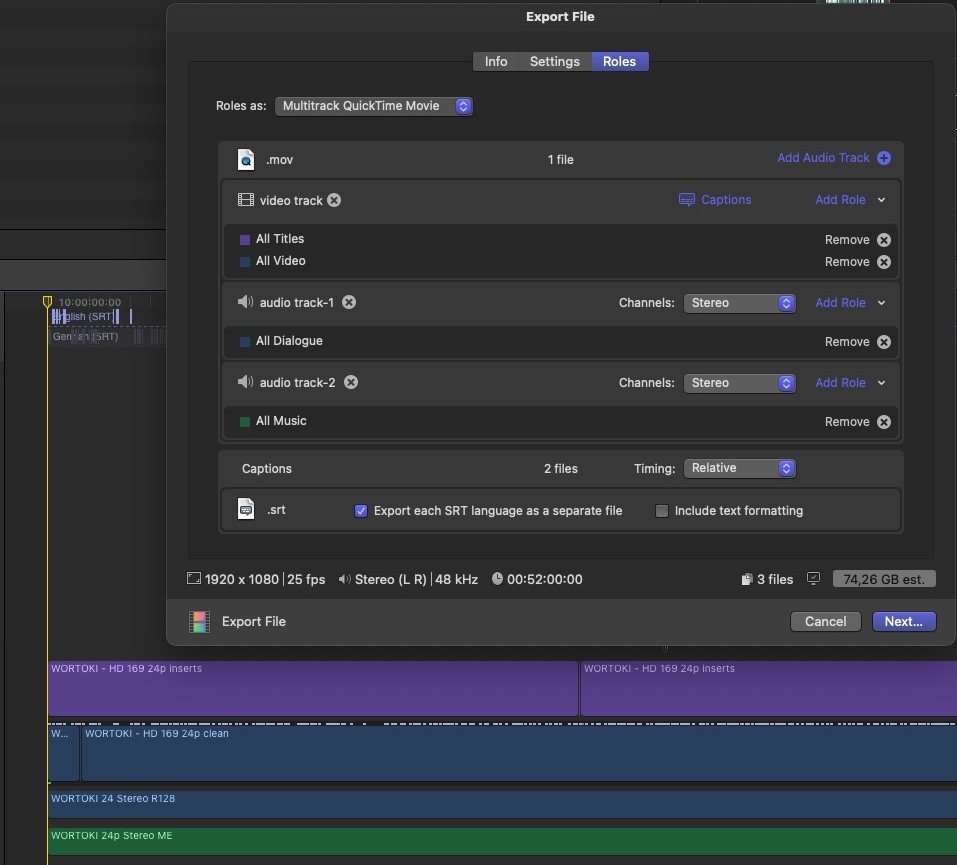This screenshot has height=865, width=957.
Task: Remove the All Titles role via X icon
Action: point(883,240)
